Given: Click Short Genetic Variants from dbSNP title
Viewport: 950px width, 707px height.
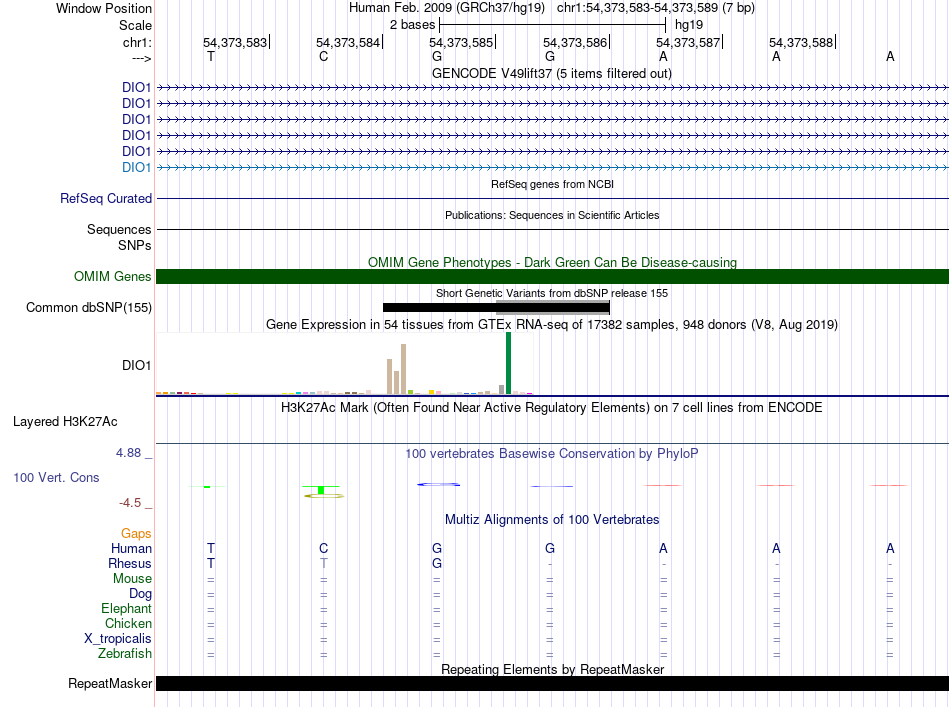Looking at the screenshot, I should pos(552,293).
